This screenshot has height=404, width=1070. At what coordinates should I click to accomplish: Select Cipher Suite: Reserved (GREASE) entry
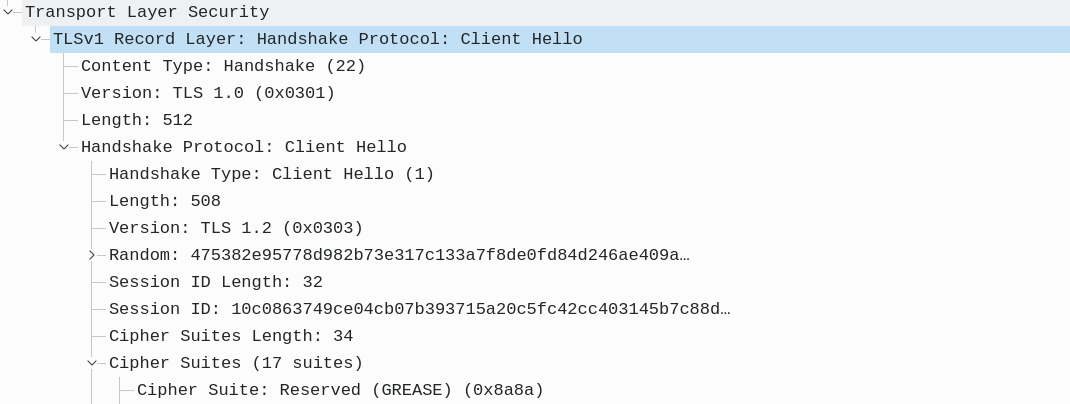click(340, 390)
